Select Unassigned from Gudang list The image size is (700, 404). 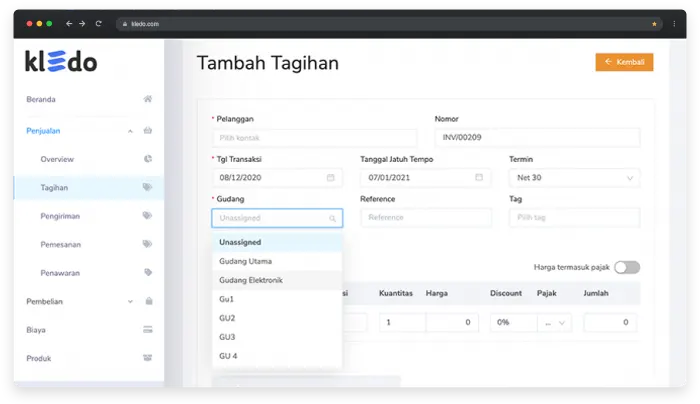277,242
